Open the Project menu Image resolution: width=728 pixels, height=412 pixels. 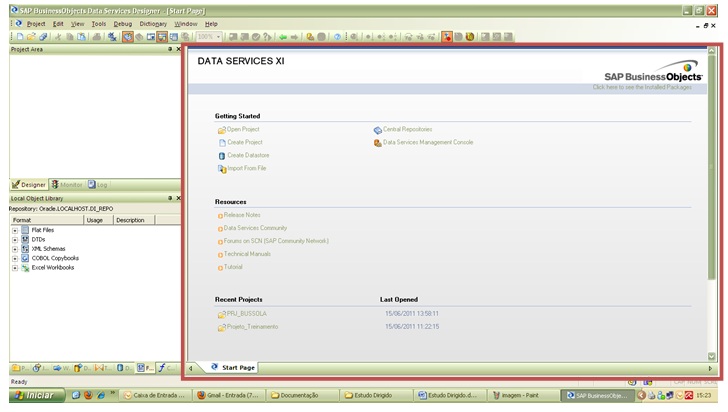pyautogui.click(x=36, y=24)
